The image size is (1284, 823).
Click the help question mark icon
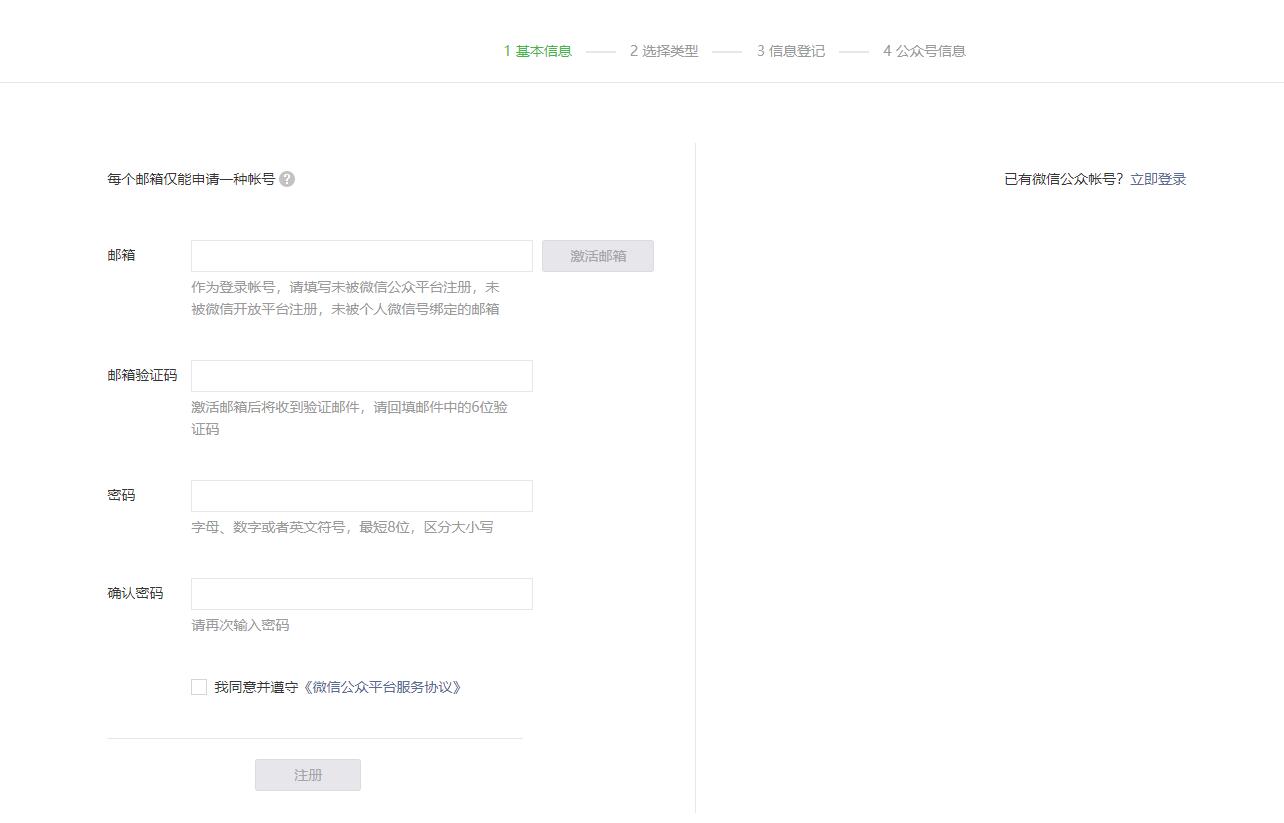(x=287, y=179)
